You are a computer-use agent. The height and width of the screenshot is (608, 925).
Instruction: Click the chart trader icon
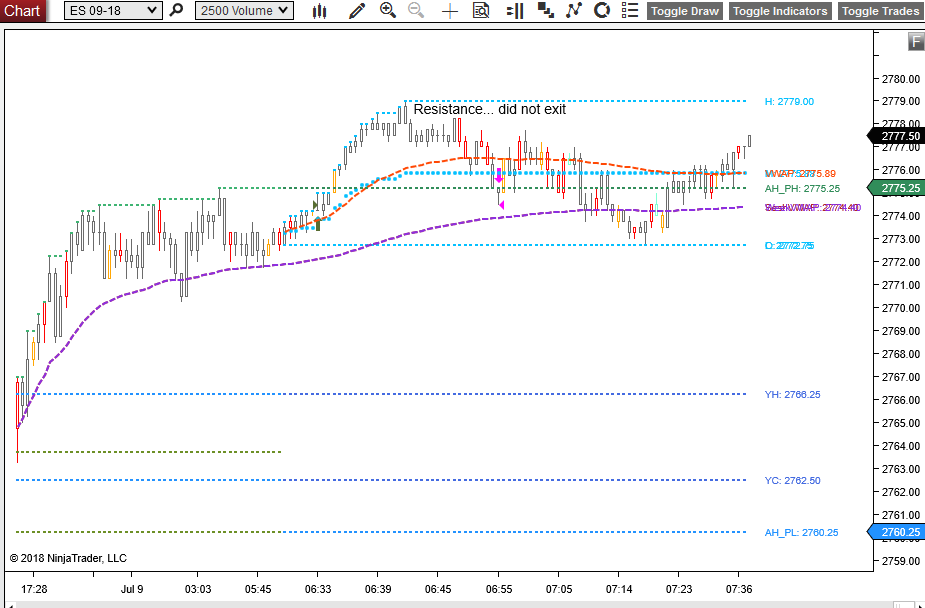(x=515, y=11)
